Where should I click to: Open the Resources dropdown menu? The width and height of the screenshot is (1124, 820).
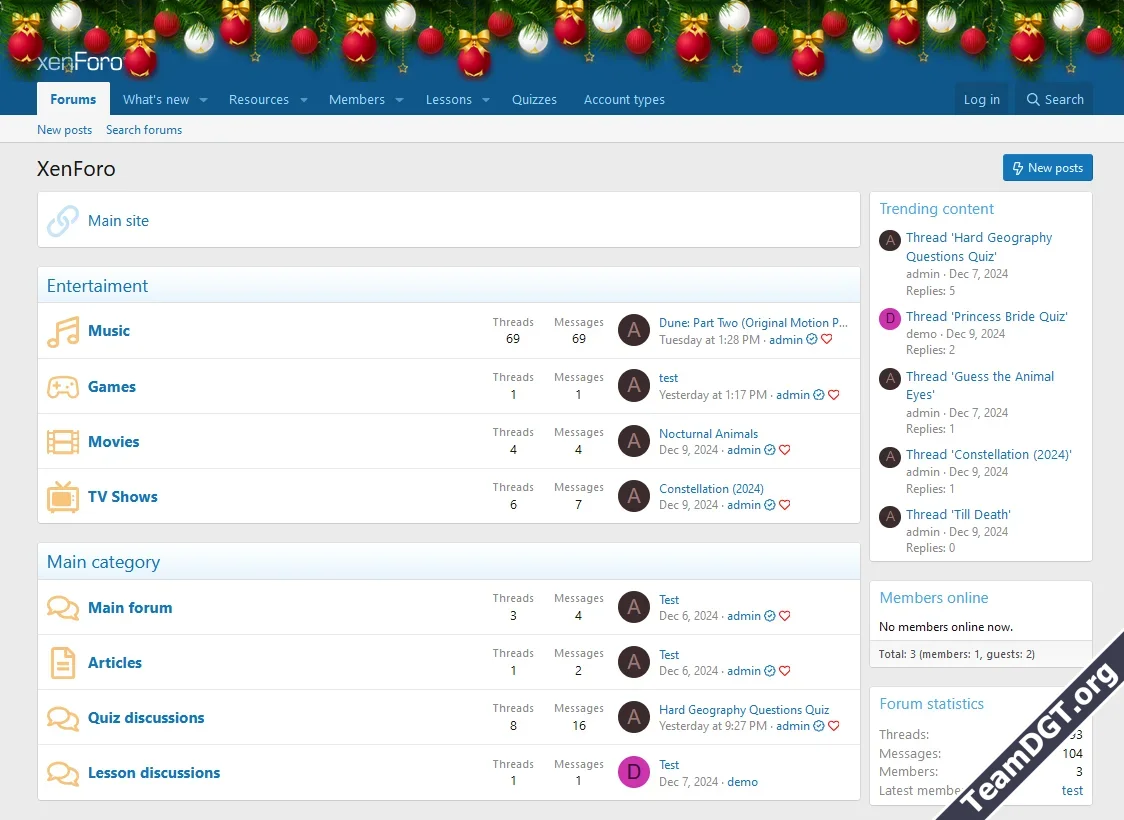click(303, 100)
